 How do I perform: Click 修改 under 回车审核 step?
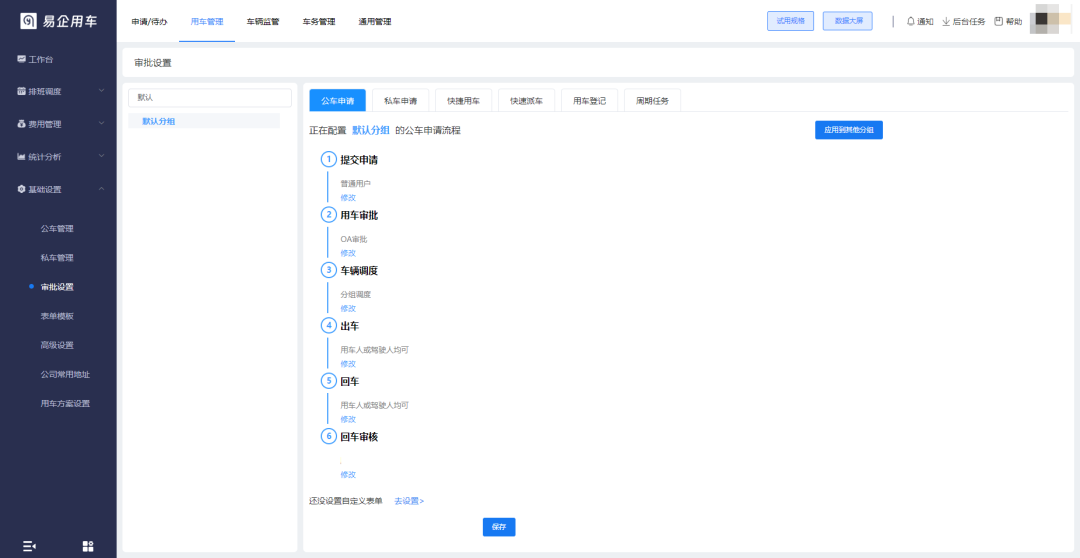pos(348,475)
